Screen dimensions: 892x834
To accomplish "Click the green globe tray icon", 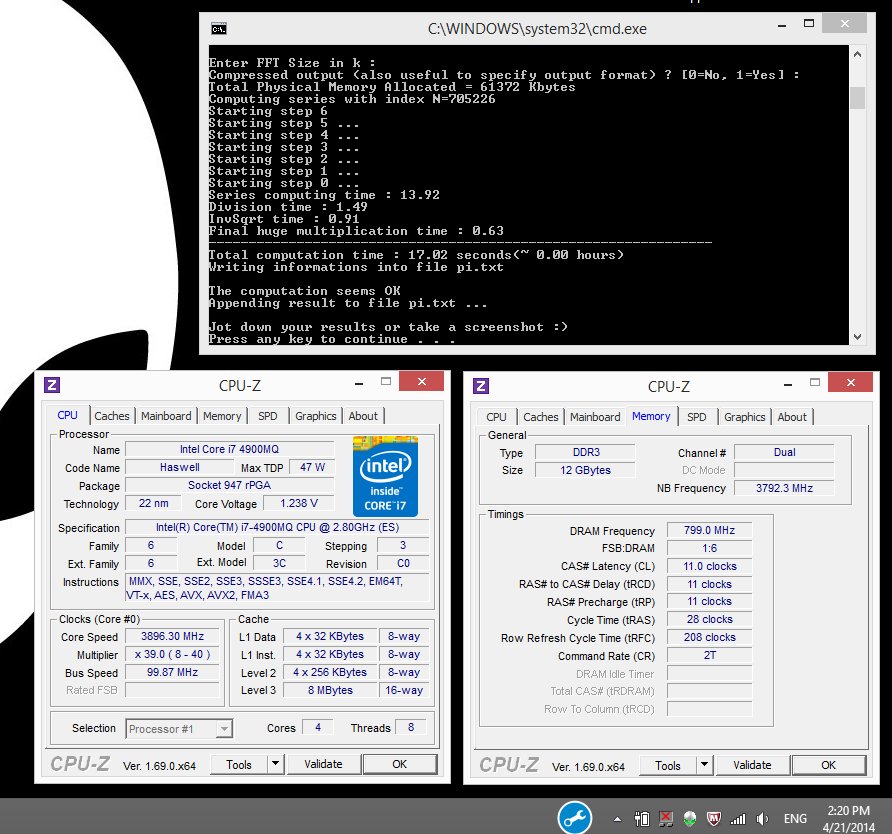I will (x=689, y=819).
